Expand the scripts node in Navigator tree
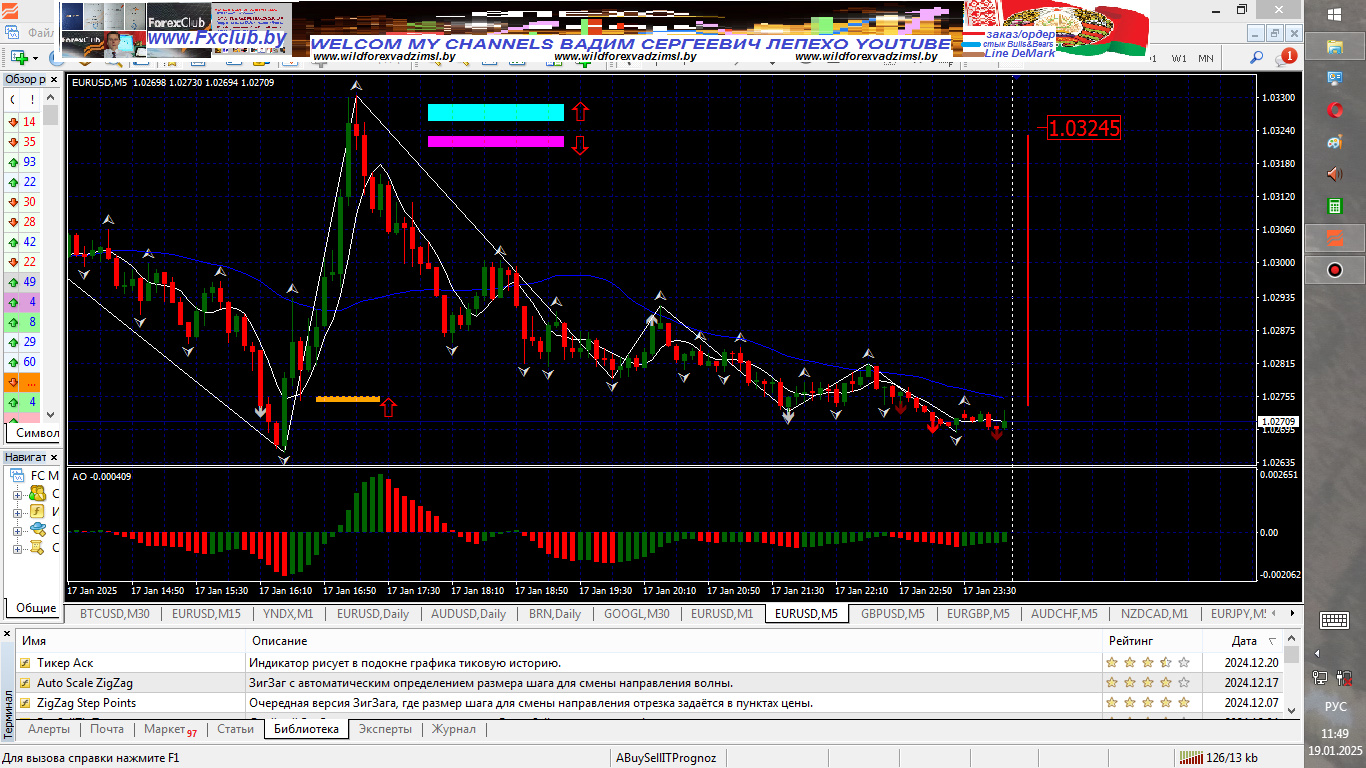The height and width of the screenshot is (768, 1366). [x=17, y=548]
